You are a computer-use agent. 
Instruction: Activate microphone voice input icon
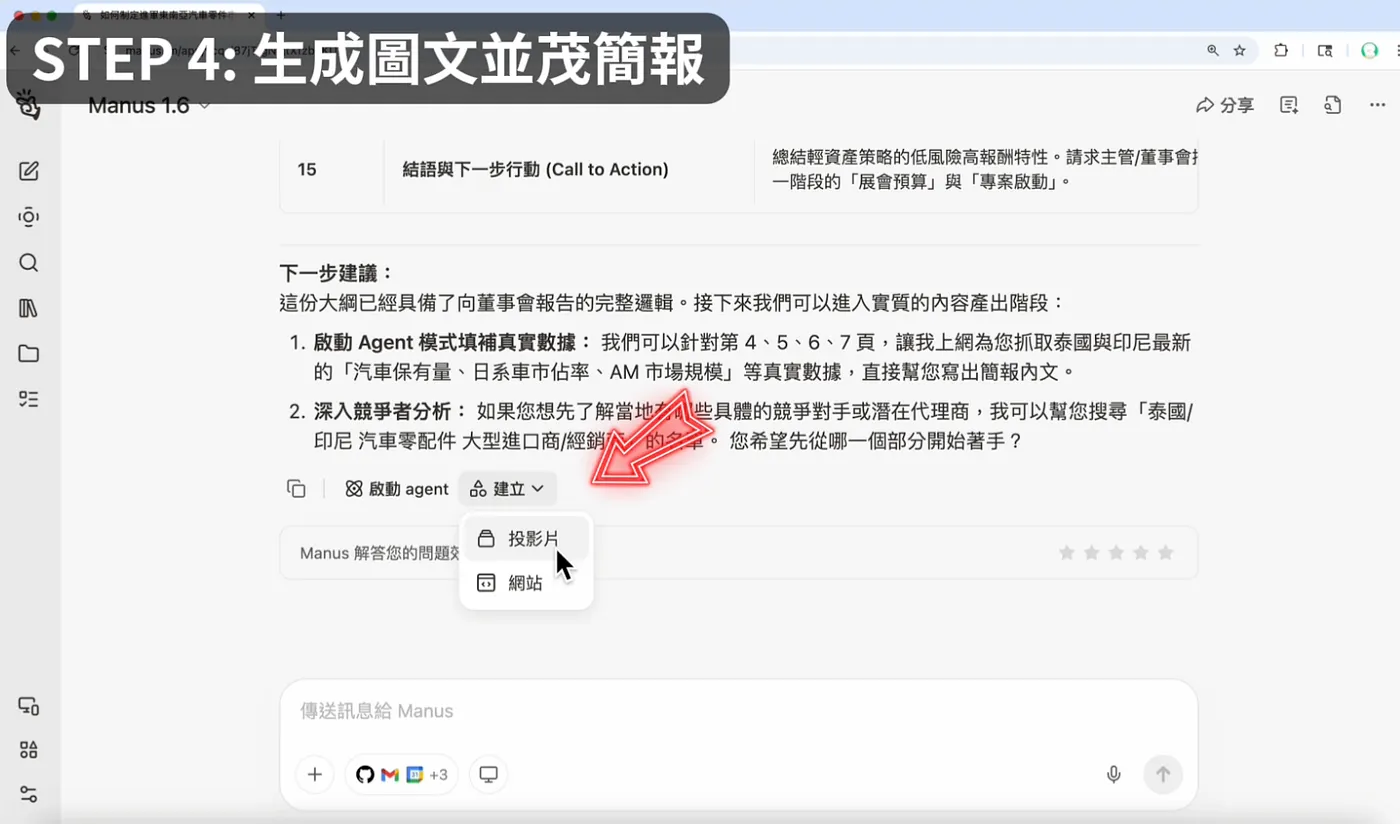pos(1113,774)
